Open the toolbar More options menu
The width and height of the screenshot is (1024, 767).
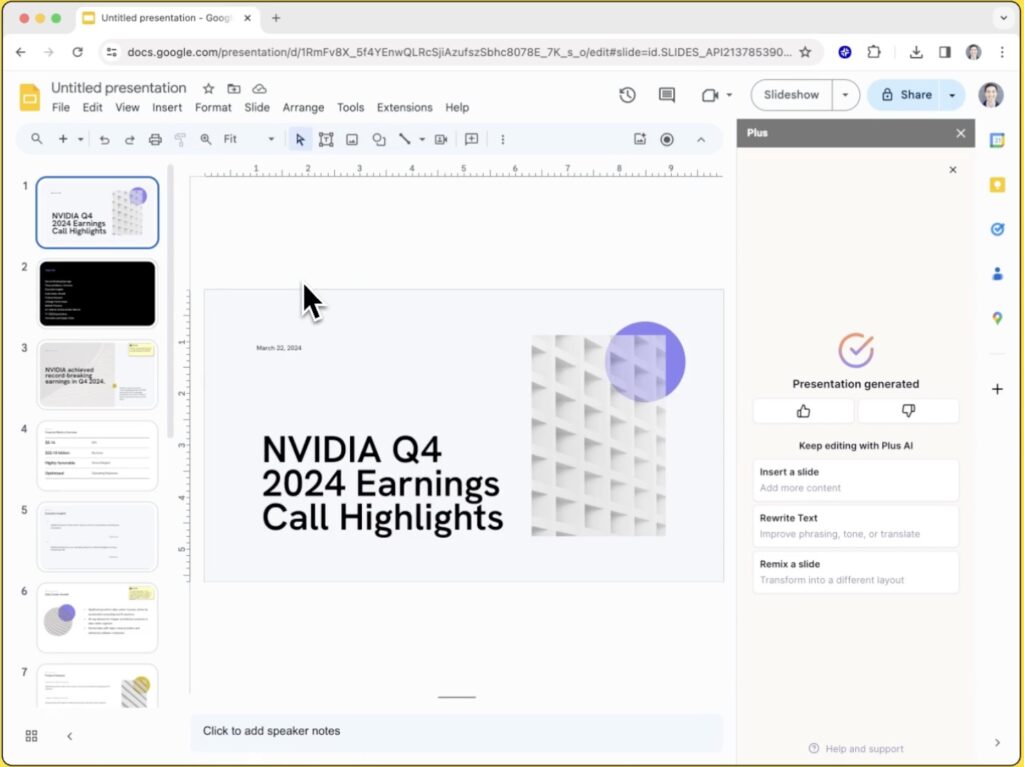[x=502, y=139]
